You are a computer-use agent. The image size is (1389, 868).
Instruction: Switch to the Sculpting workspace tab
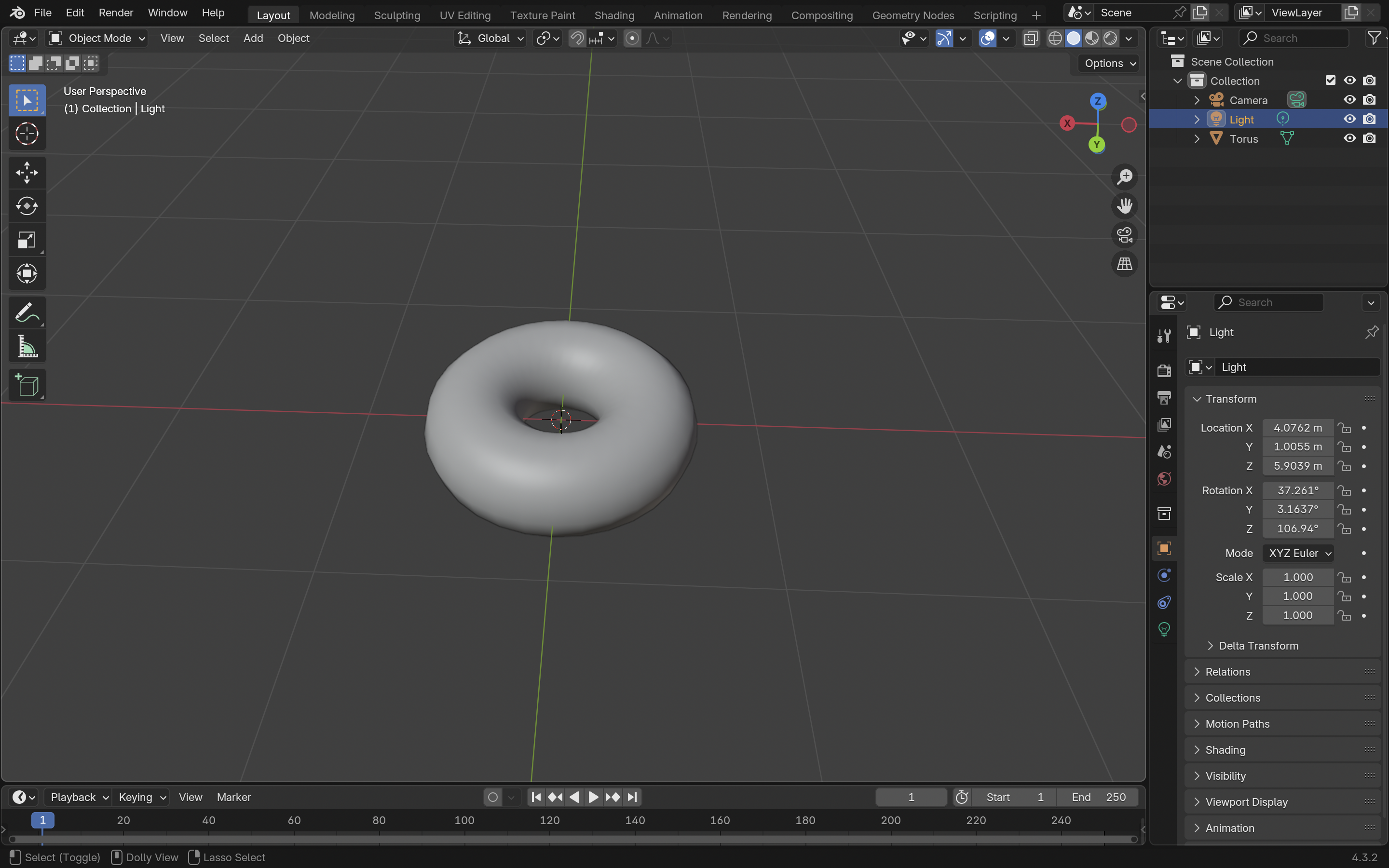click(397, 15)
